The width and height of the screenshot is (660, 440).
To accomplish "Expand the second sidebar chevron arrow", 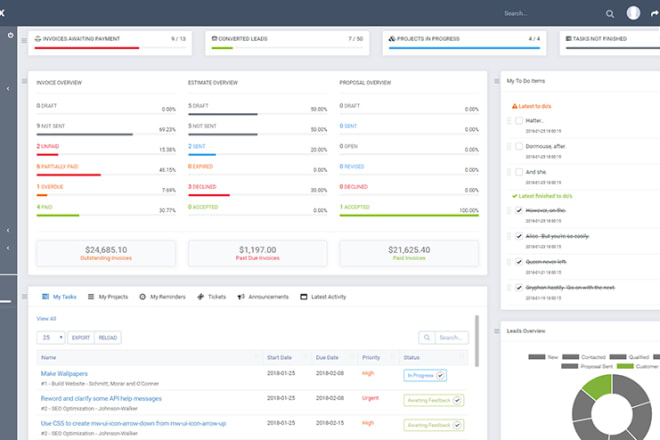I will pyautogui.click(x=8, y=230).
